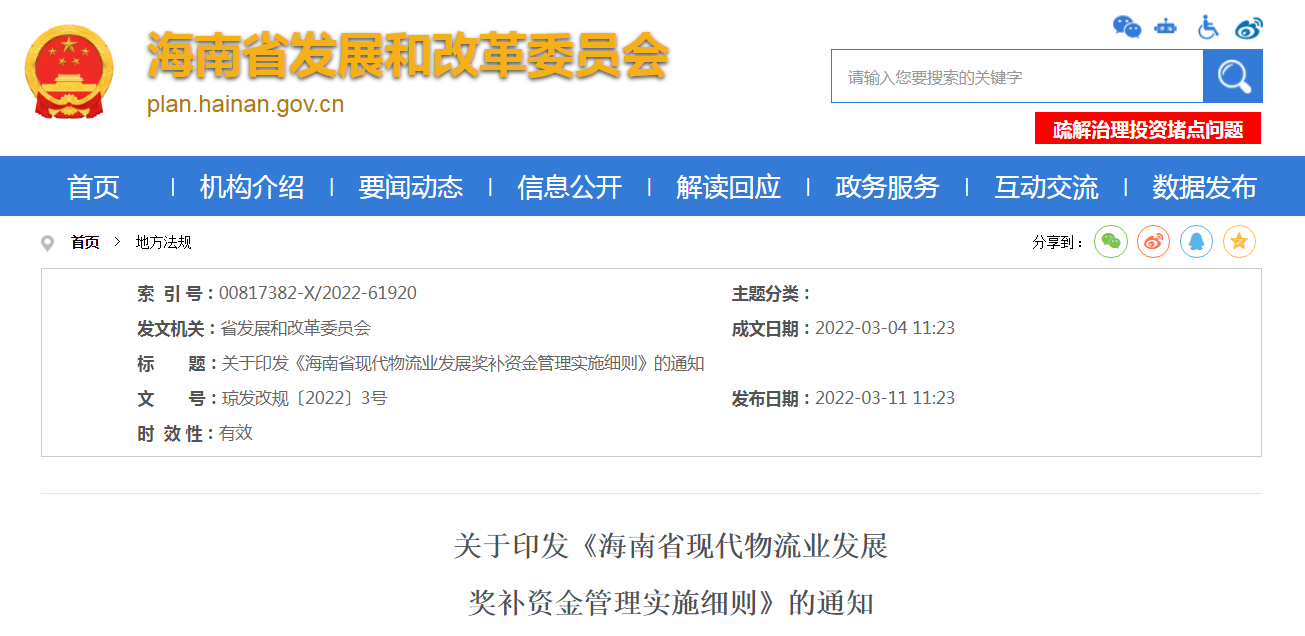
Task: Select 要闻动态 in the navigation bar
Action: (410, 187)
